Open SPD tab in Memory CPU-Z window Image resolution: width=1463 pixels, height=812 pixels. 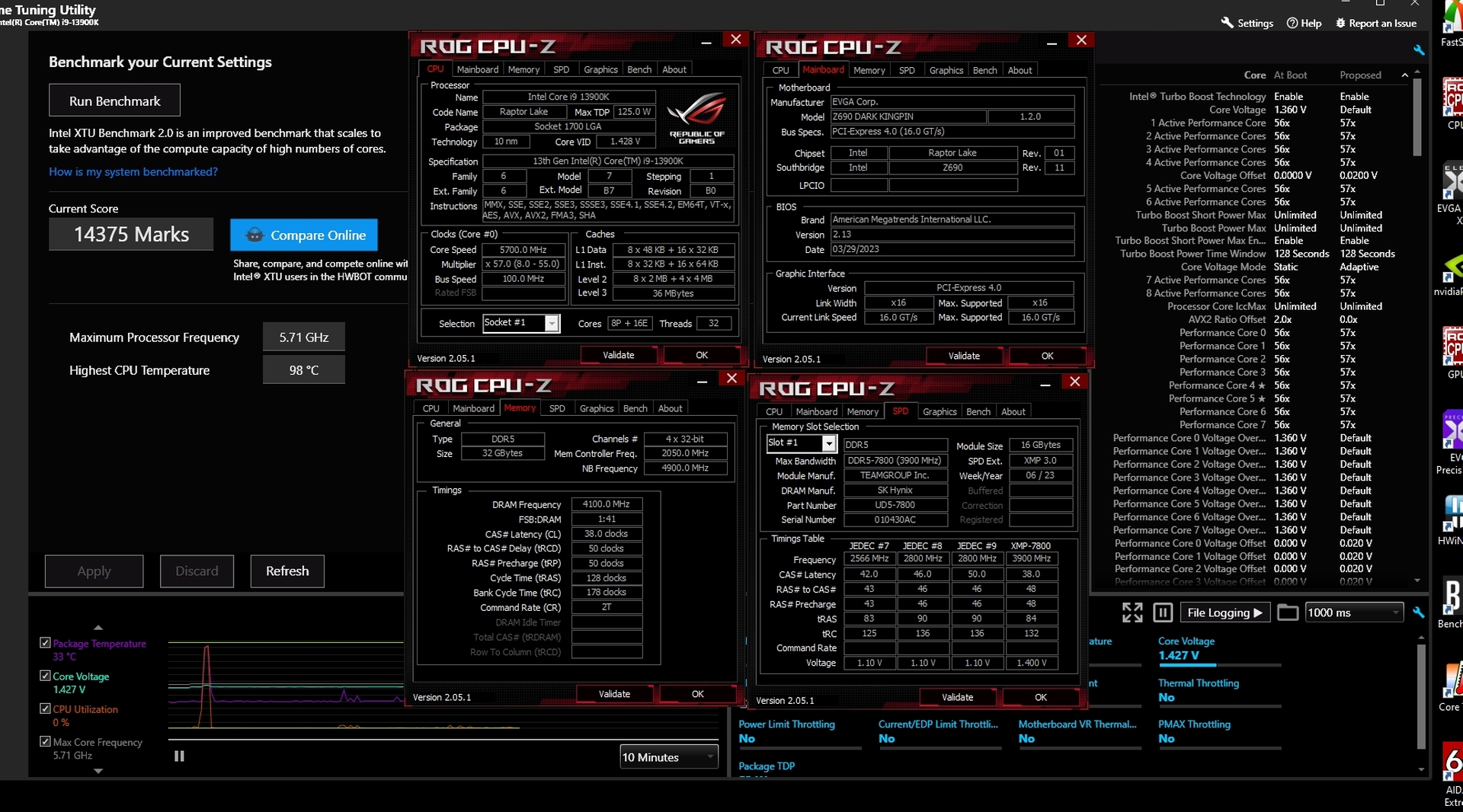point(557,408)
